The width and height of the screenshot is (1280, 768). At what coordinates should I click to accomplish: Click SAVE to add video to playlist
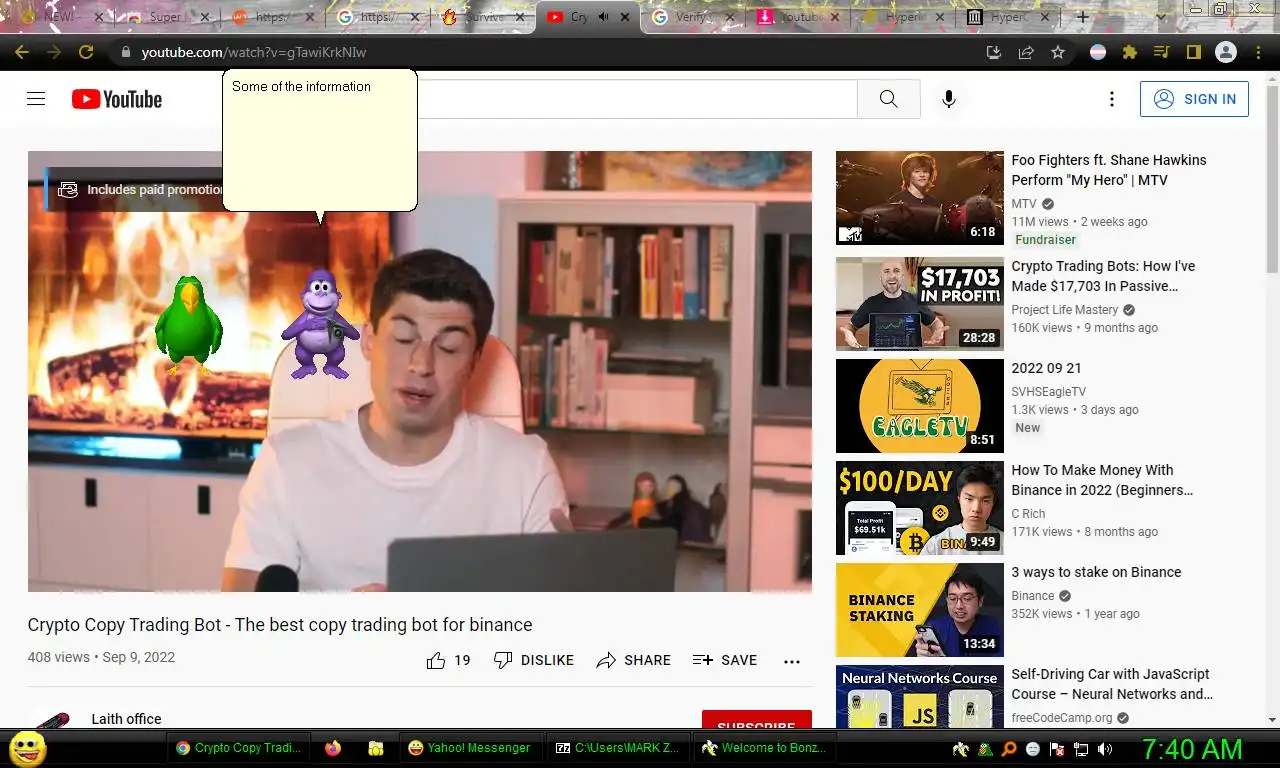(x=725, y=660)
